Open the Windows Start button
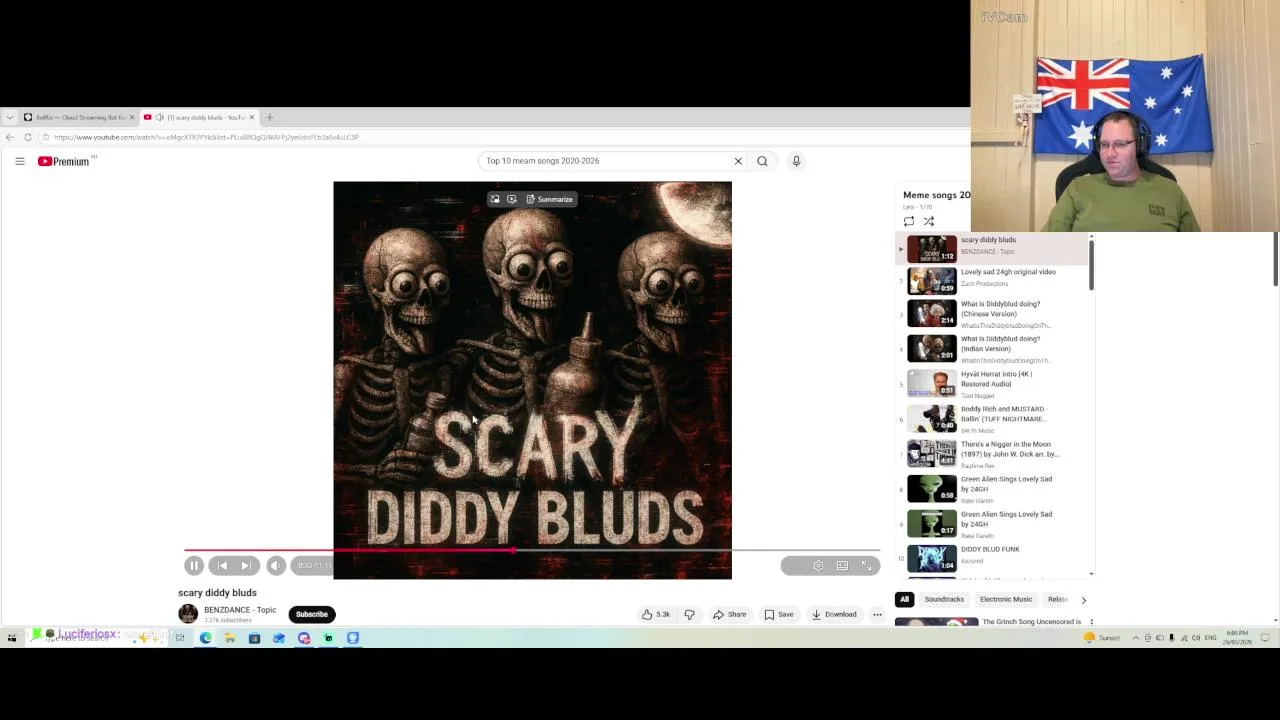 [12, 638]
